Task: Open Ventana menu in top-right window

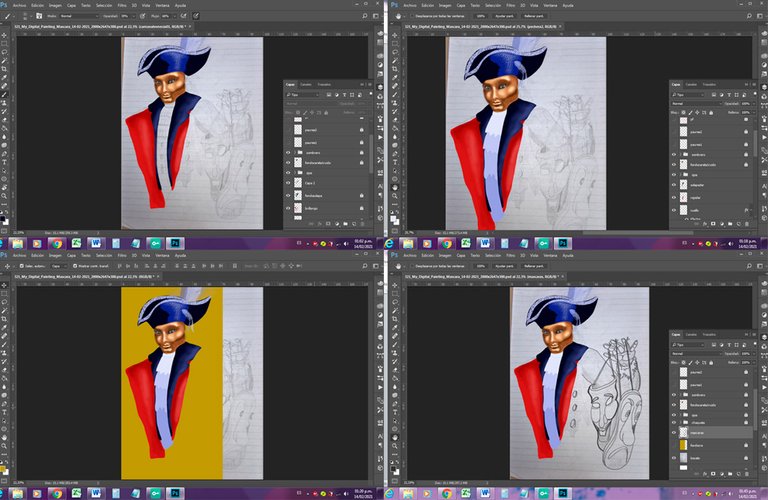Action: pos(551,5)
